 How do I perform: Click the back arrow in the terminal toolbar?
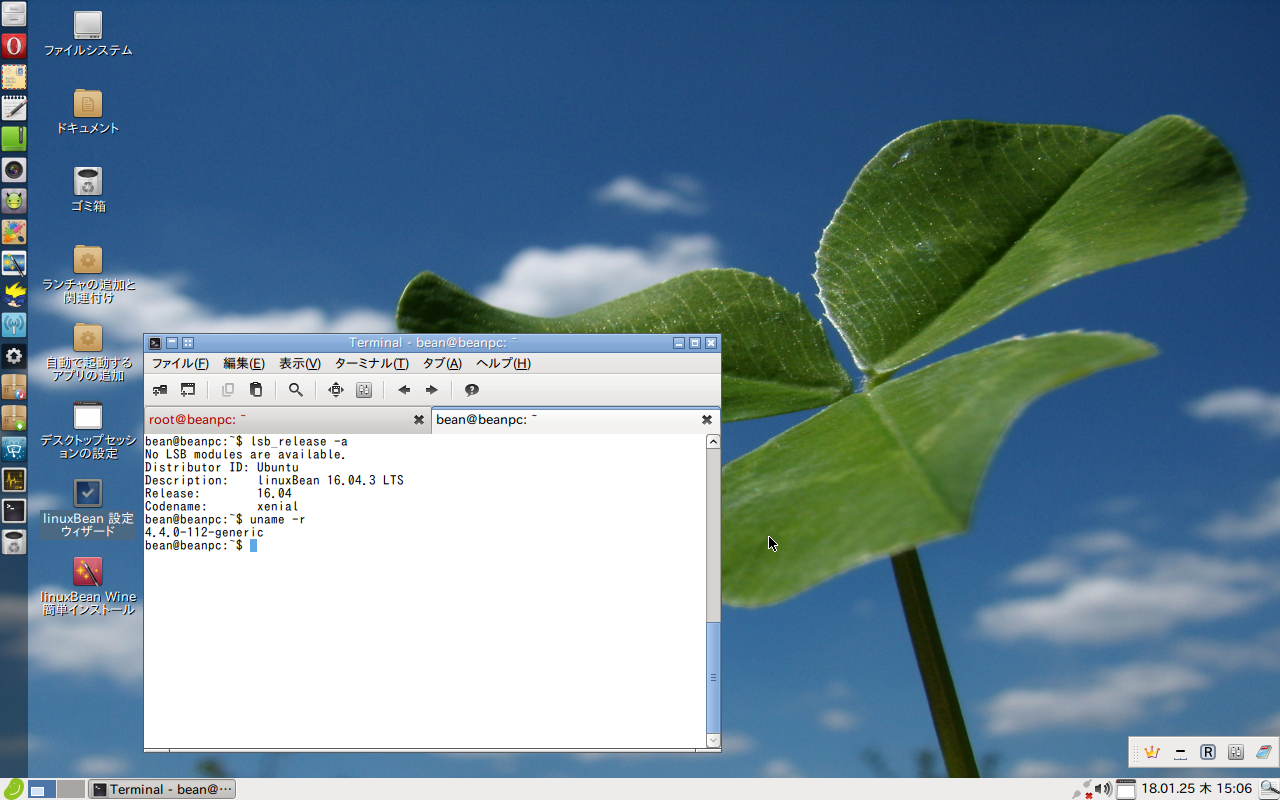(404, 390)
